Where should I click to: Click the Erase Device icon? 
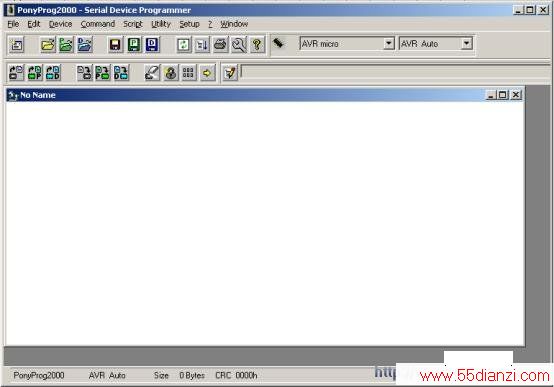pos(152,73)
